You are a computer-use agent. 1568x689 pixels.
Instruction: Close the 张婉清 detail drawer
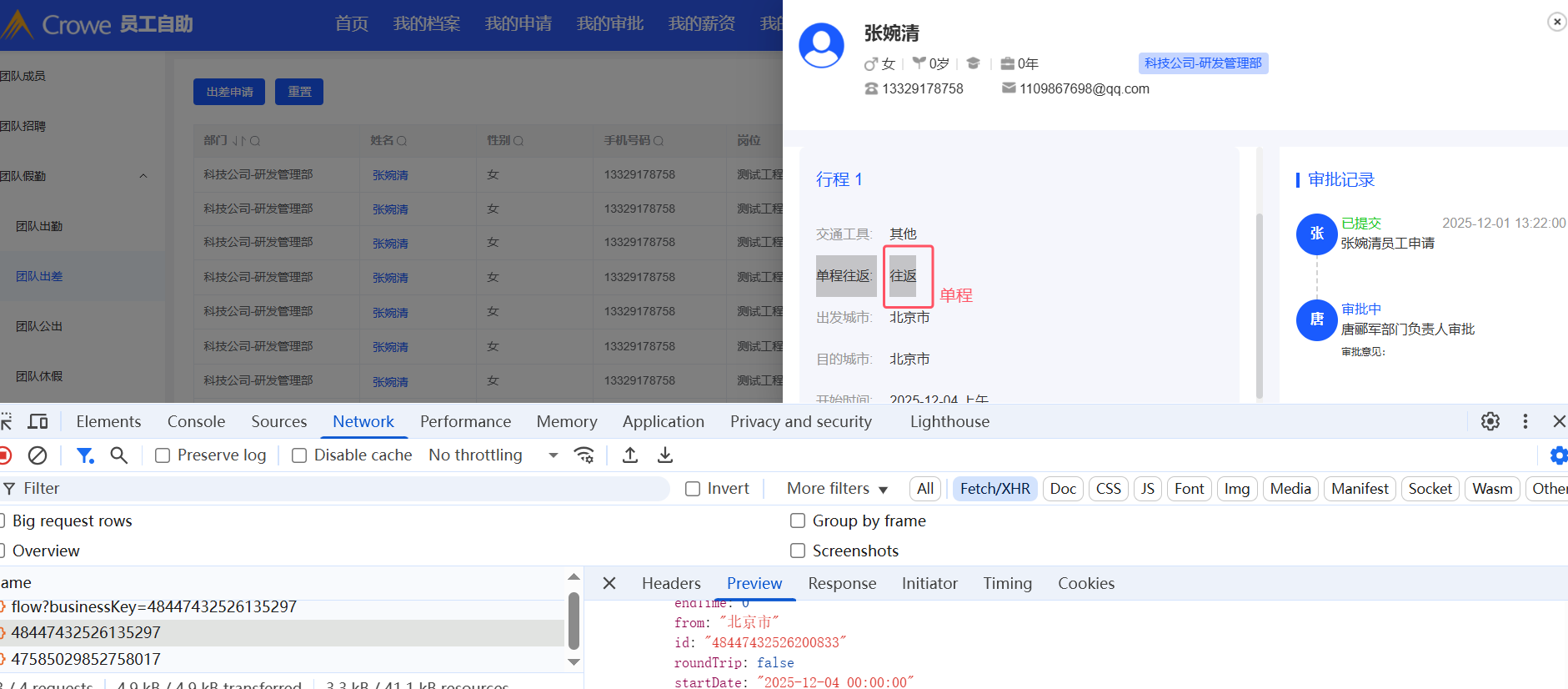(x=1556, y=22)
